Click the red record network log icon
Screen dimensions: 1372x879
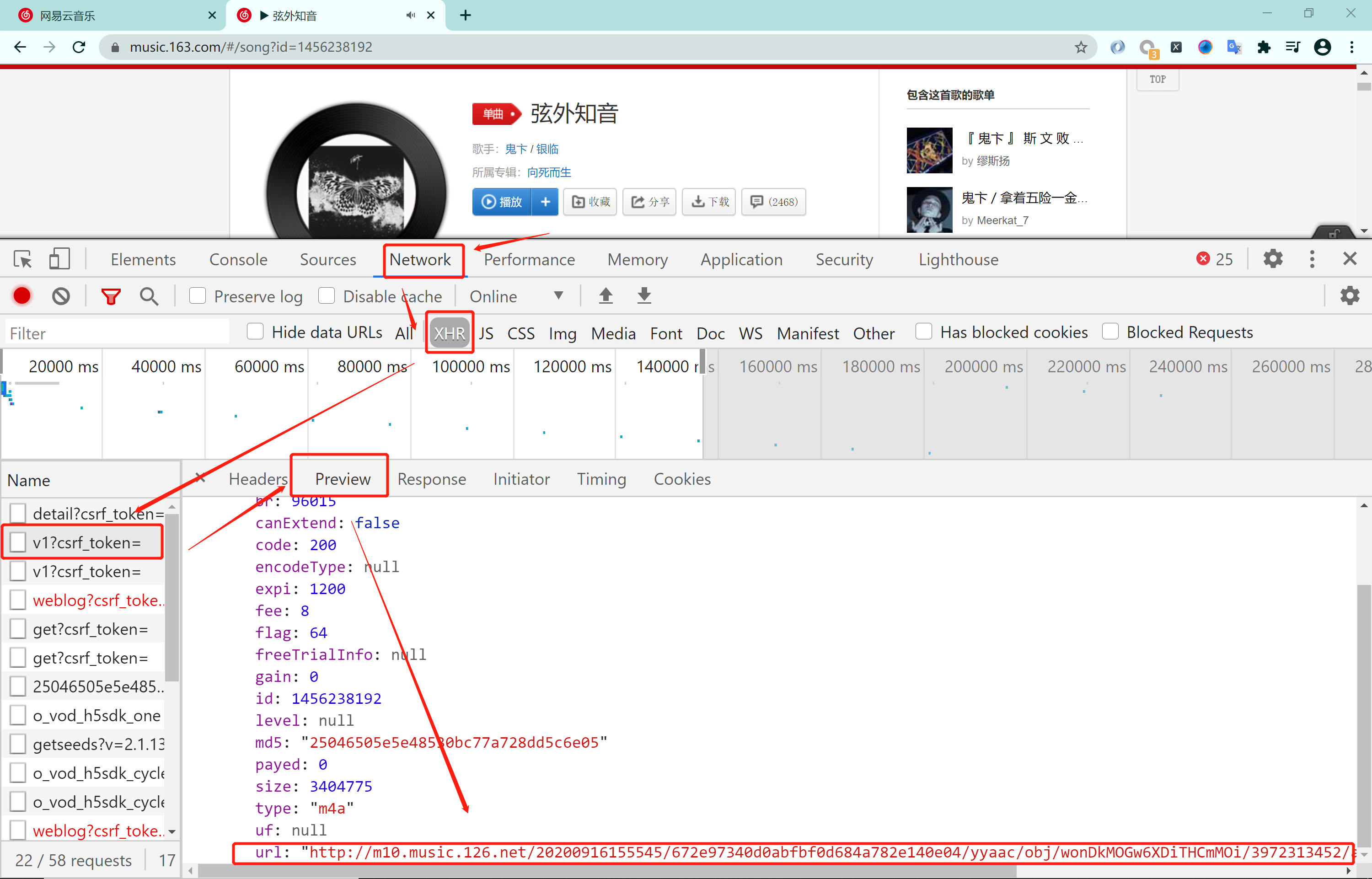pos(21,295)
